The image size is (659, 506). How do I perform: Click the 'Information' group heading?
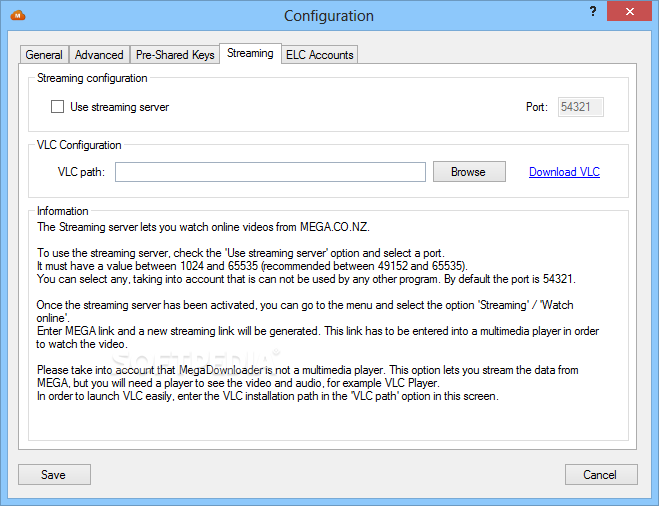(63, 211)
